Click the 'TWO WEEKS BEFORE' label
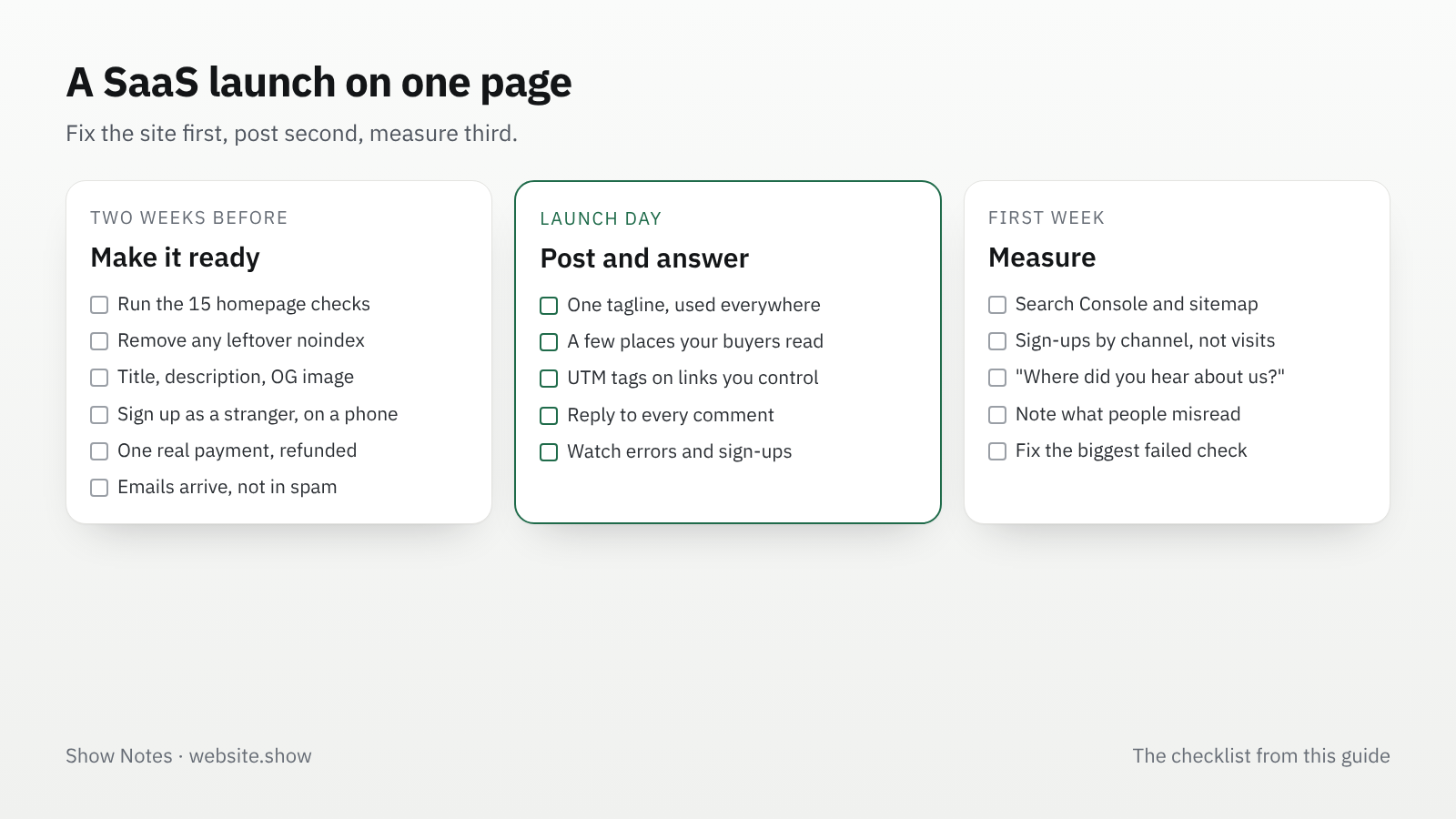 (x=189, y=218)
